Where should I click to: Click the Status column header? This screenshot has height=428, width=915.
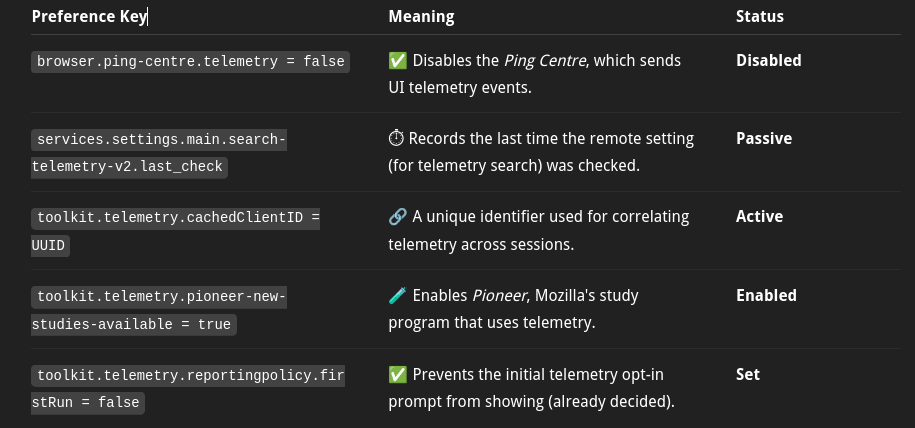[x=760, y=16]
